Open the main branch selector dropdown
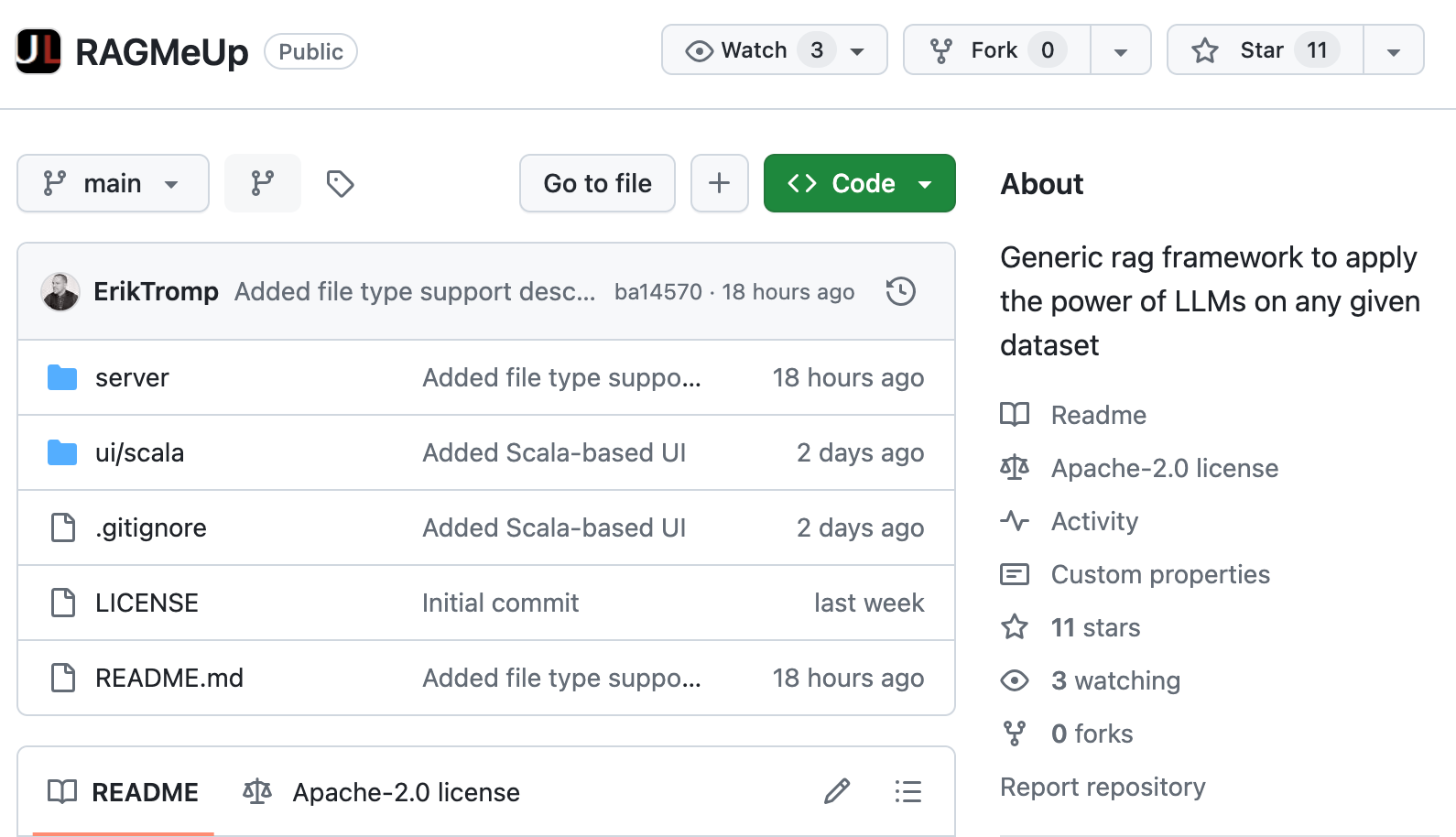1456x837 pixels. (x=113, y=183)
